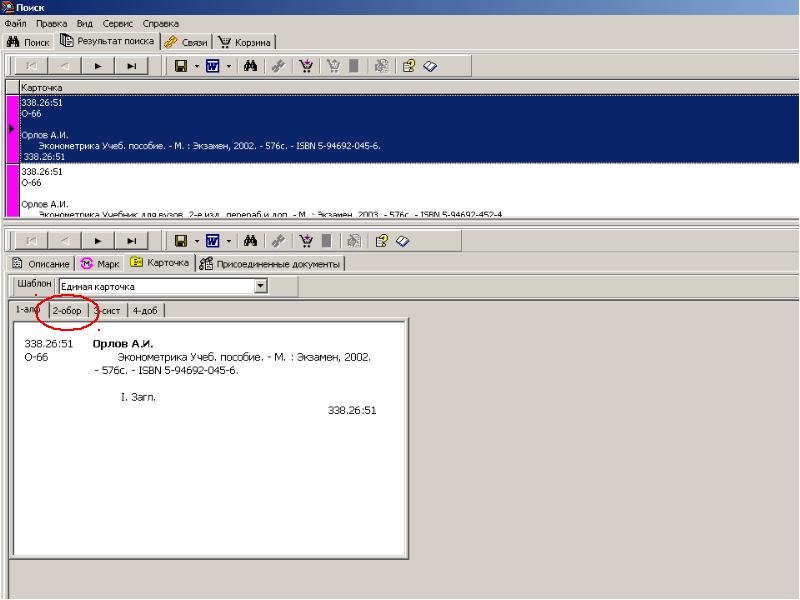Select the 1-алф card tab

pos(28,309)
